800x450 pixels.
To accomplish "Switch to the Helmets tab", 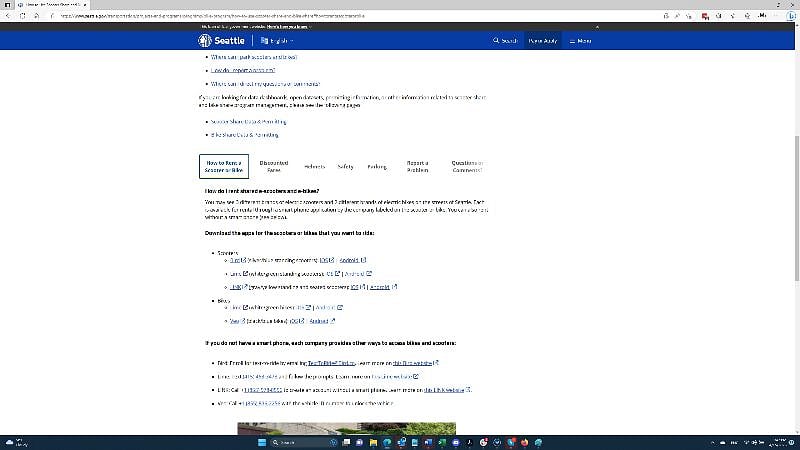I will (314, 167).
